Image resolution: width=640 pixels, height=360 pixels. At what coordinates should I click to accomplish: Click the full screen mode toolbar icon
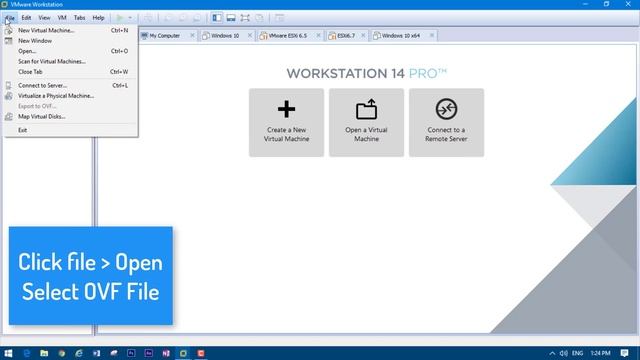tap(245, 18)
